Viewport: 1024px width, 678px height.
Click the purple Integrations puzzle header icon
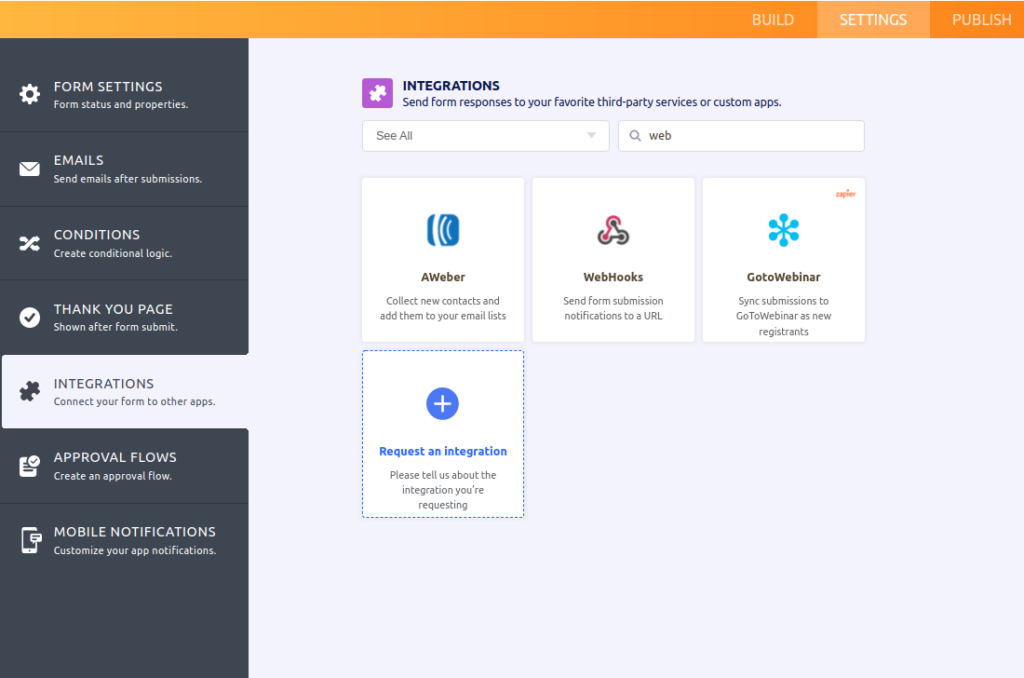click(x=377, y=93)
